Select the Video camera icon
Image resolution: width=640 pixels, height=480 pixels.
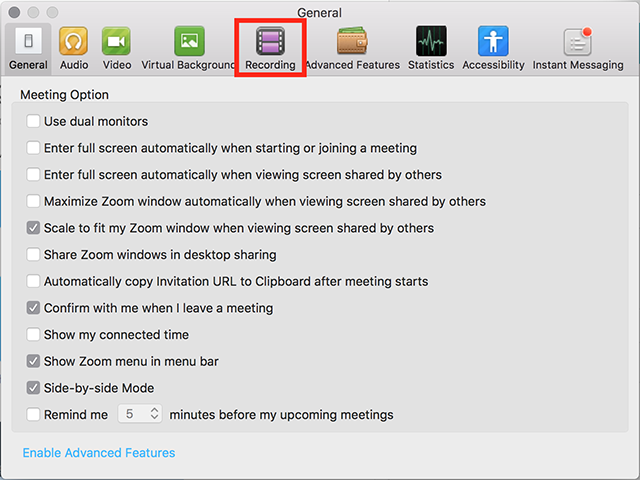point(117,42)
